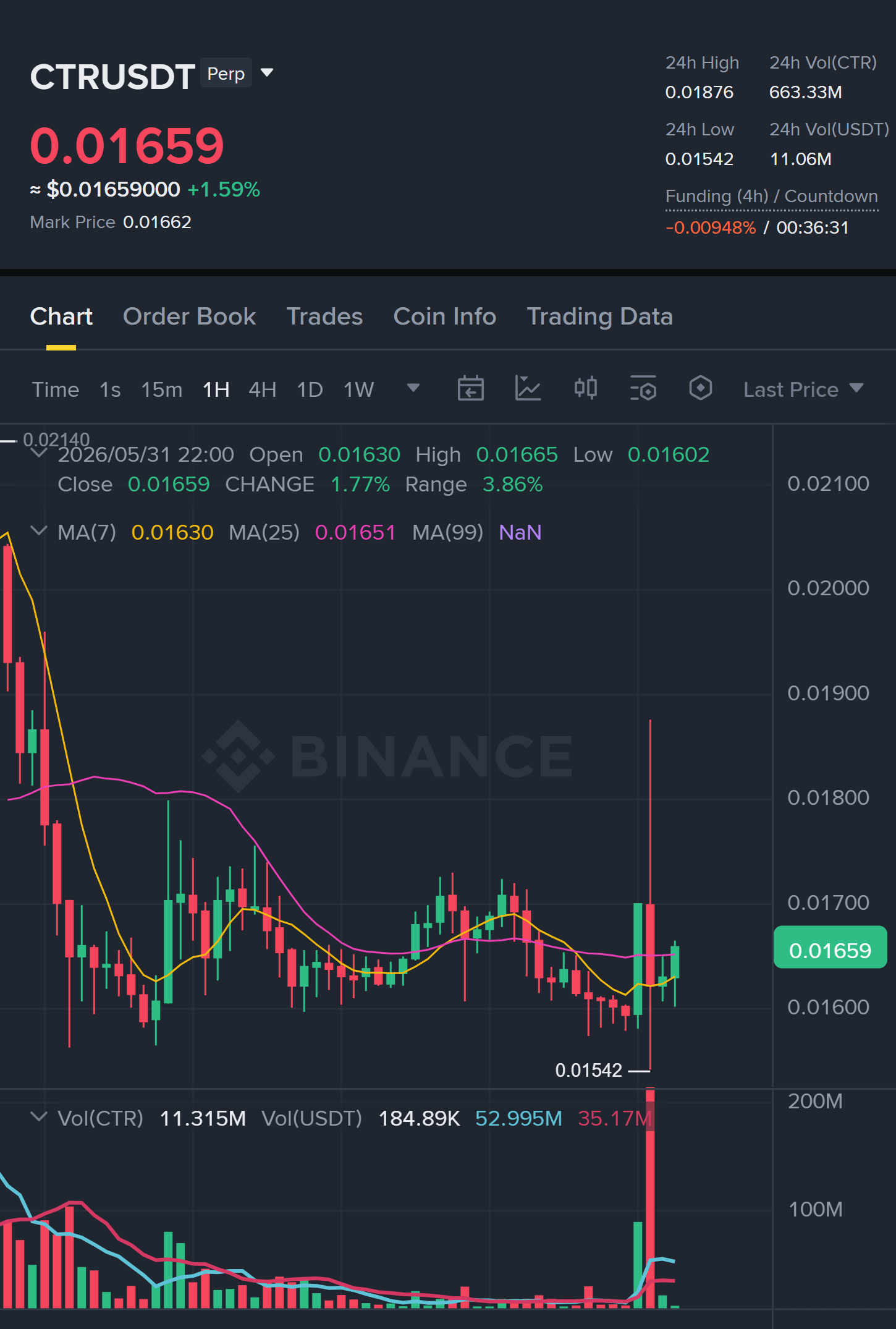
Task: Open the chart indicators icon
Action: coord(528,389)
